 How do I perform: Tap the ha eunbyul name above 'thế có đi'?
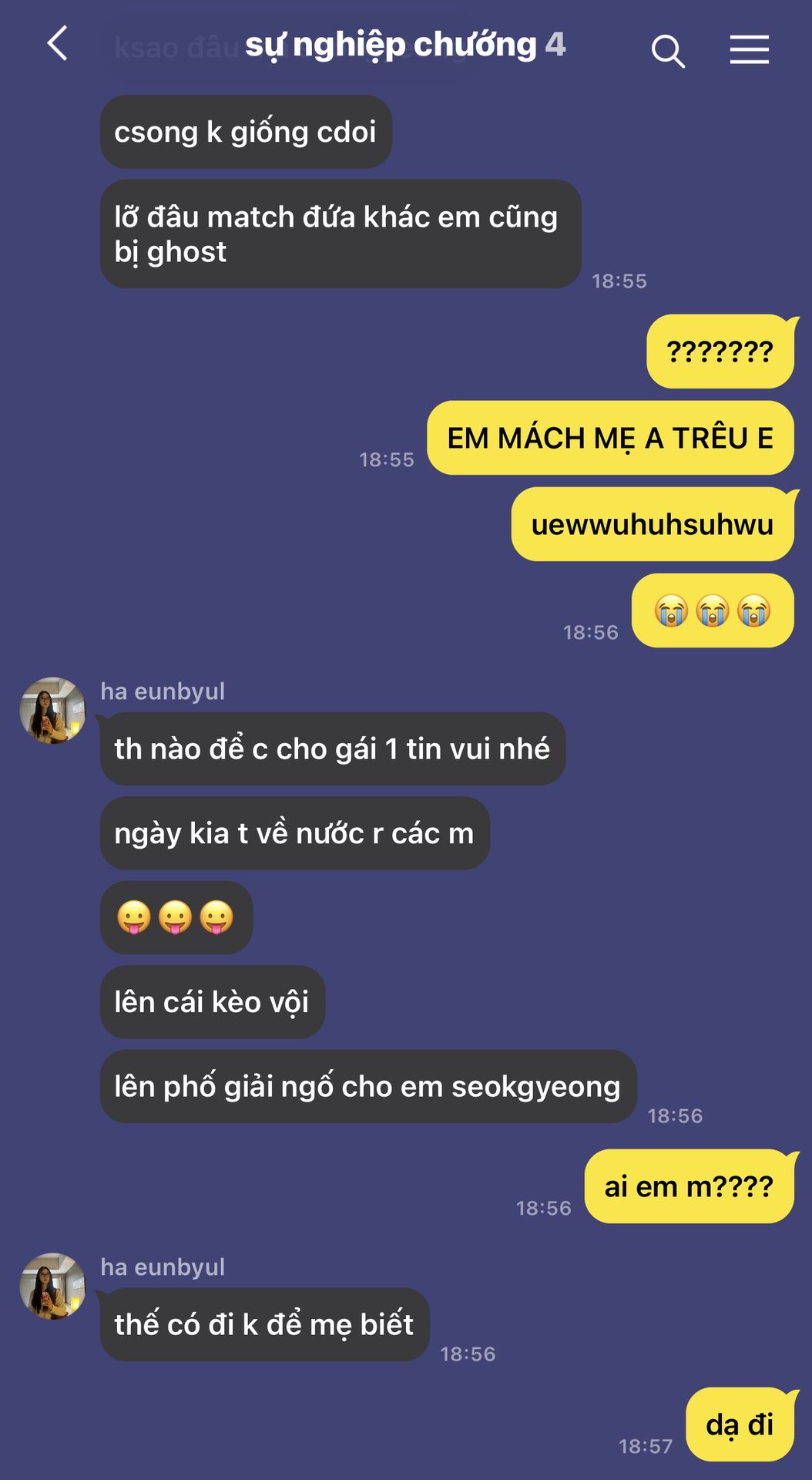(163, 1267)
